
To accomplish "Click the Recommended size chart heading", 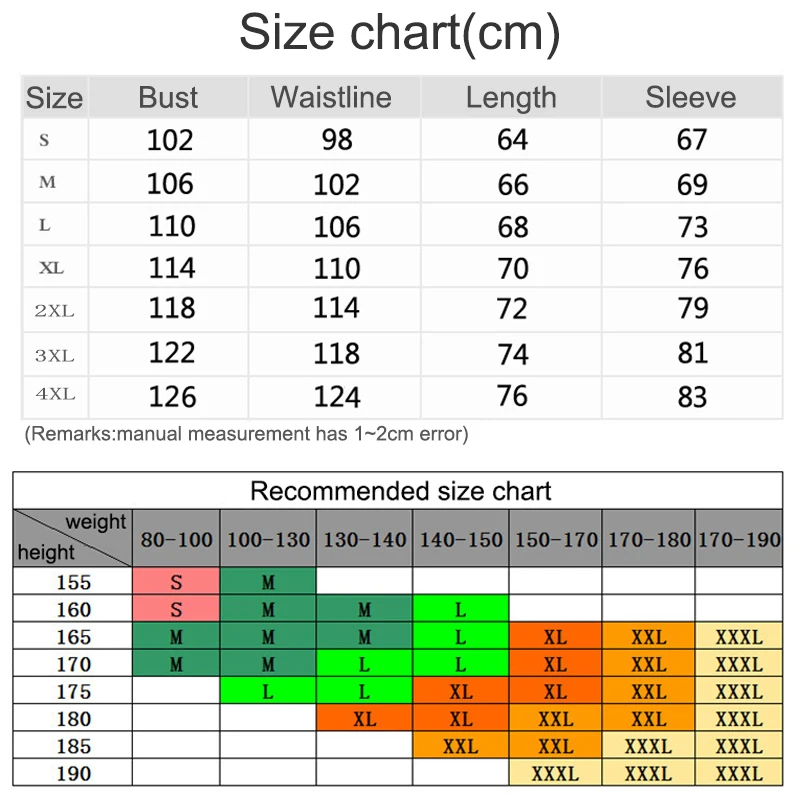I will (x=400, y=491).
